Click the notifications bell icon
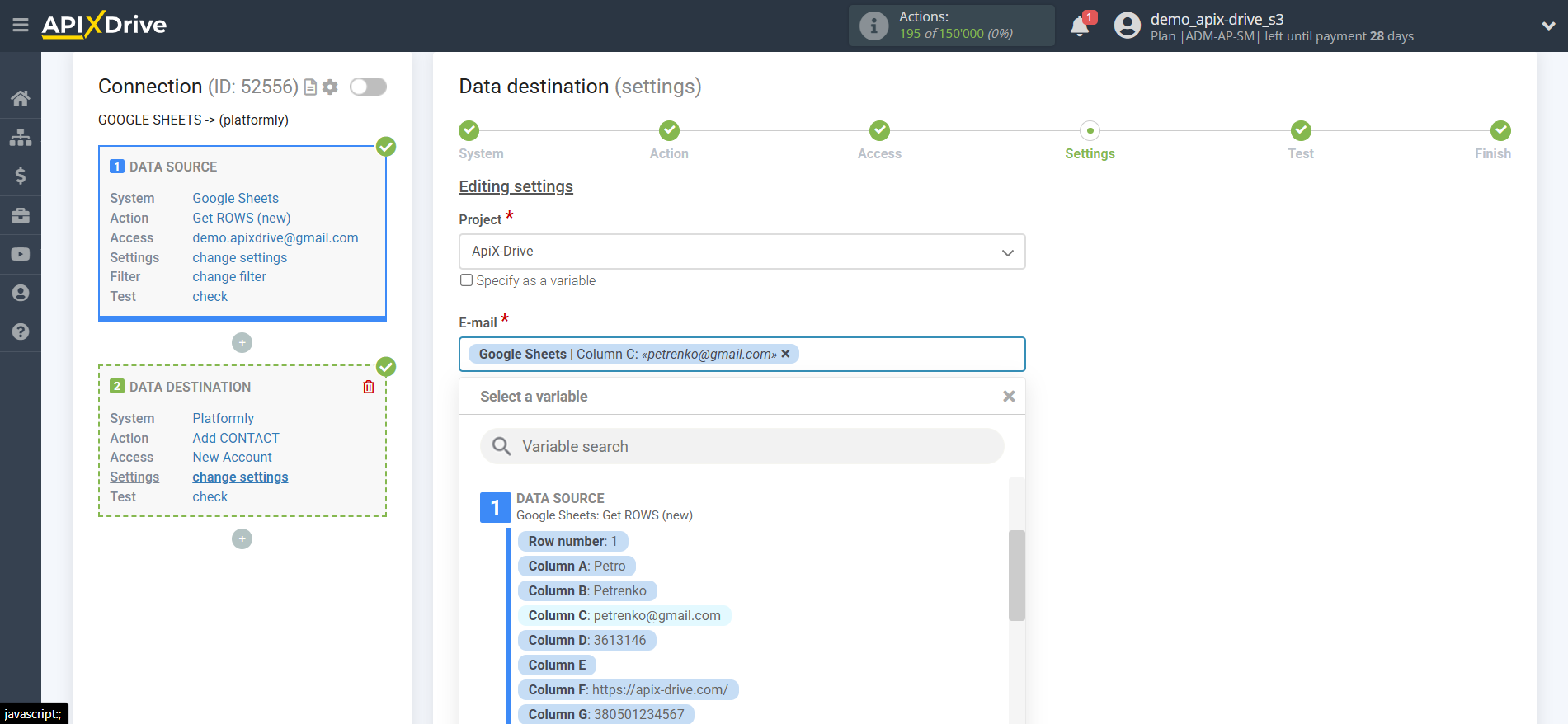Image resolution: width=1568 pixels, height=724 pixels. pyautogui.click(x=1080, y=26)
